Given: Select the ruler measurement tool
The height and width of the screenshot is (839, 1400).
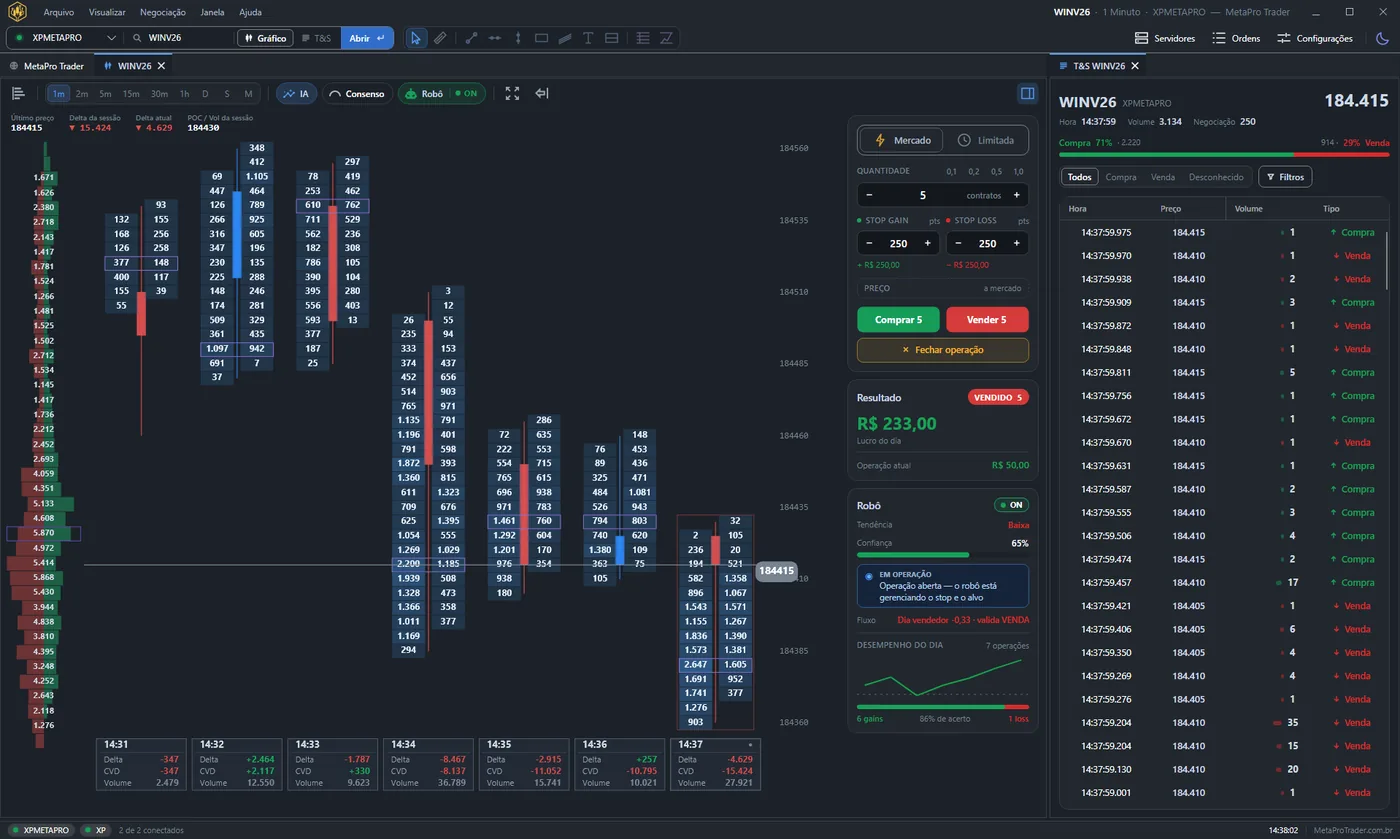Looking at the screenshot, I should coord(441,38).
